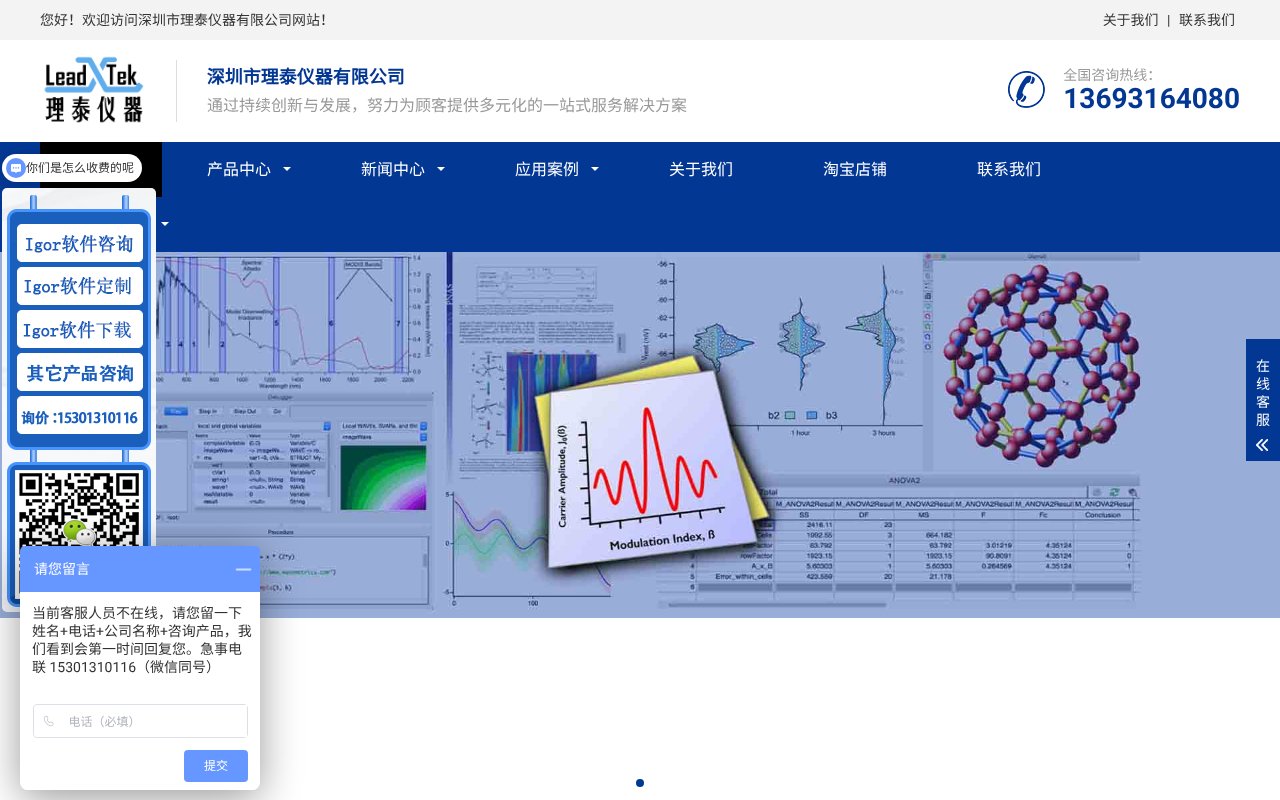Click the chat bubble icon above the sidebar
Viewport: 1280px width, 800px height.
16,167
